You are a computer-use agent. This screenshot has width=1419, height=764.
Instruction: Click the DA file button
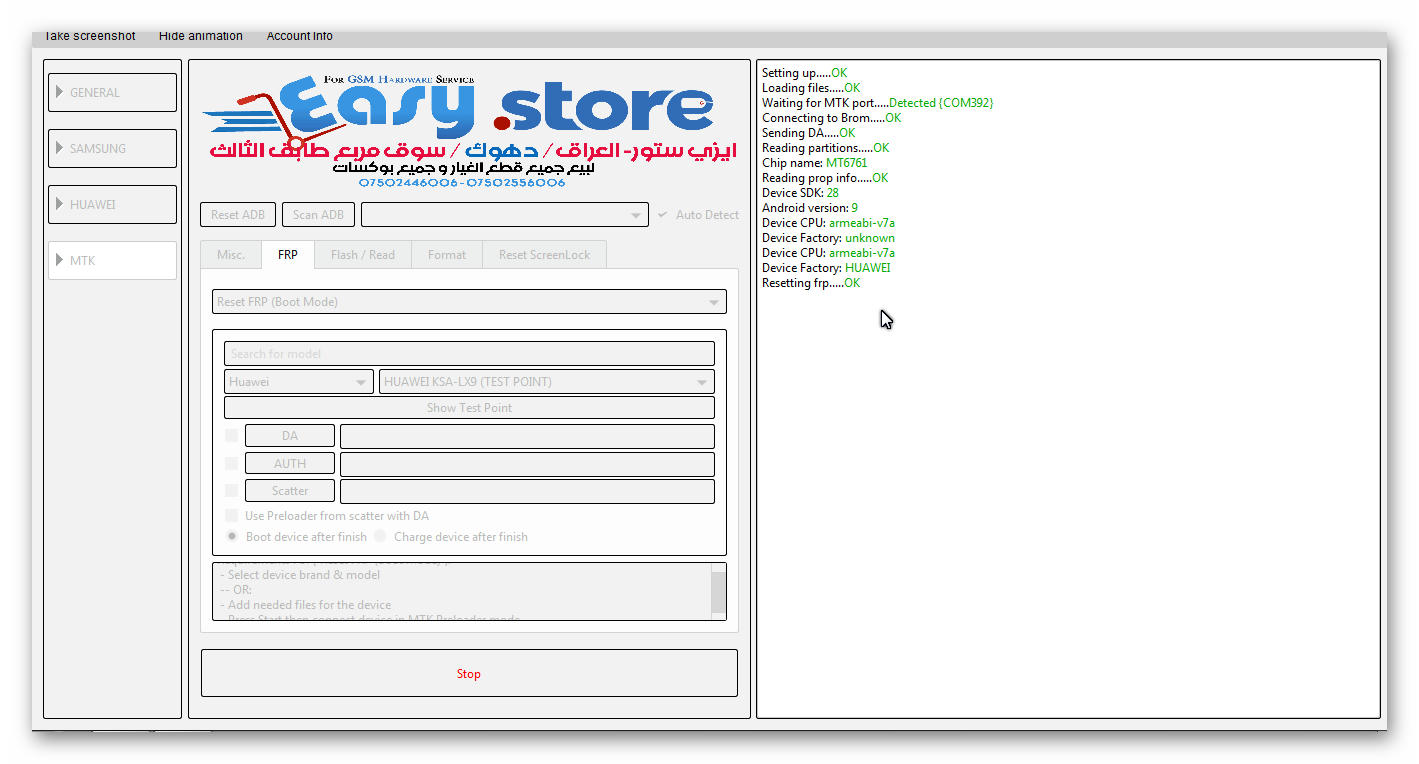(x=290, y=436)
